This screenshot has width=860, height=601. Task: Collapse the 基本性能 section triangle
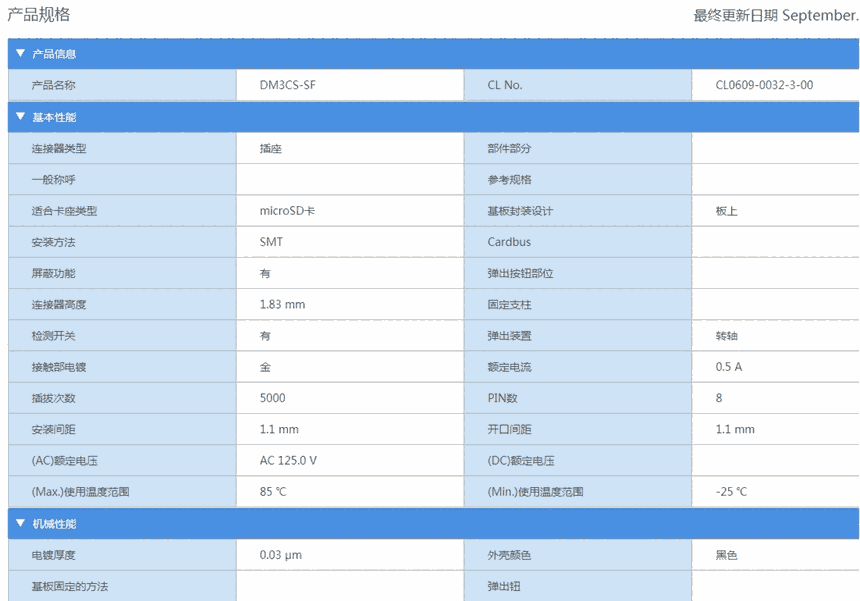coord(20,116)
